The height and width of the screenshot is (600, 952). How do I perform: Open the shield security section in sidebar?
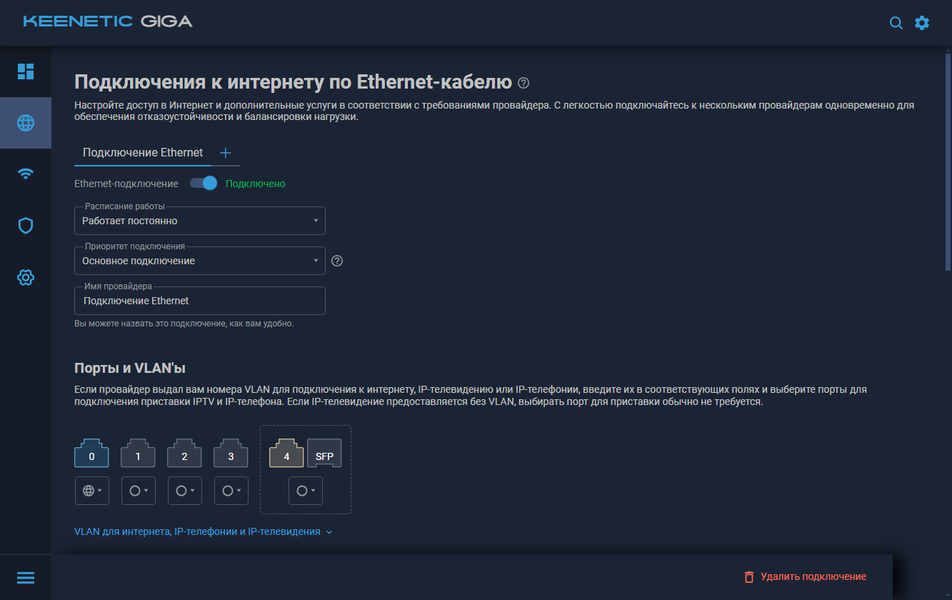(x=25, y=226)
